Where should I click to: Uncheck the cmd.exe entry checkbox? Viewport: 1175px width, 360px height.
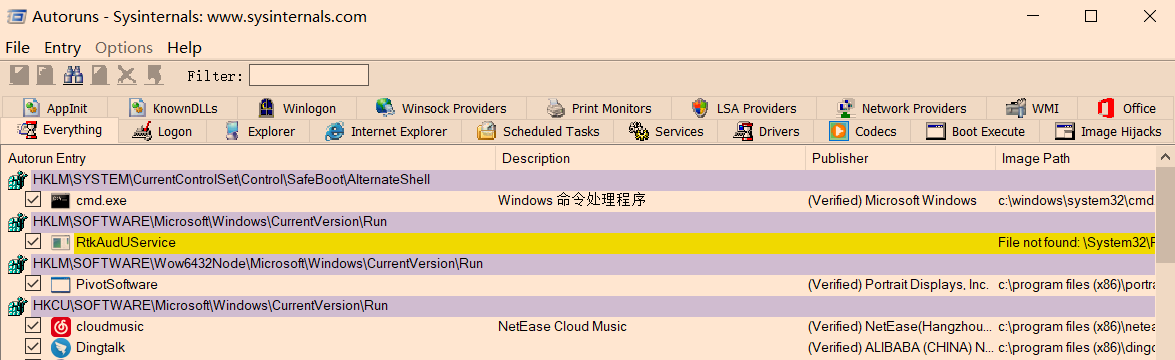[32, 200]
